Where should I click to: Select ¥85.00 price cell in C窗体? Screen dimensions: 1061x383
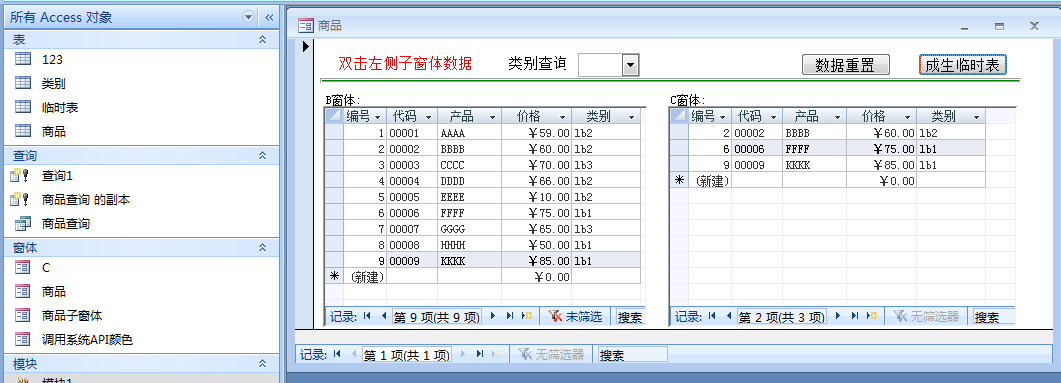click(881, 164)
